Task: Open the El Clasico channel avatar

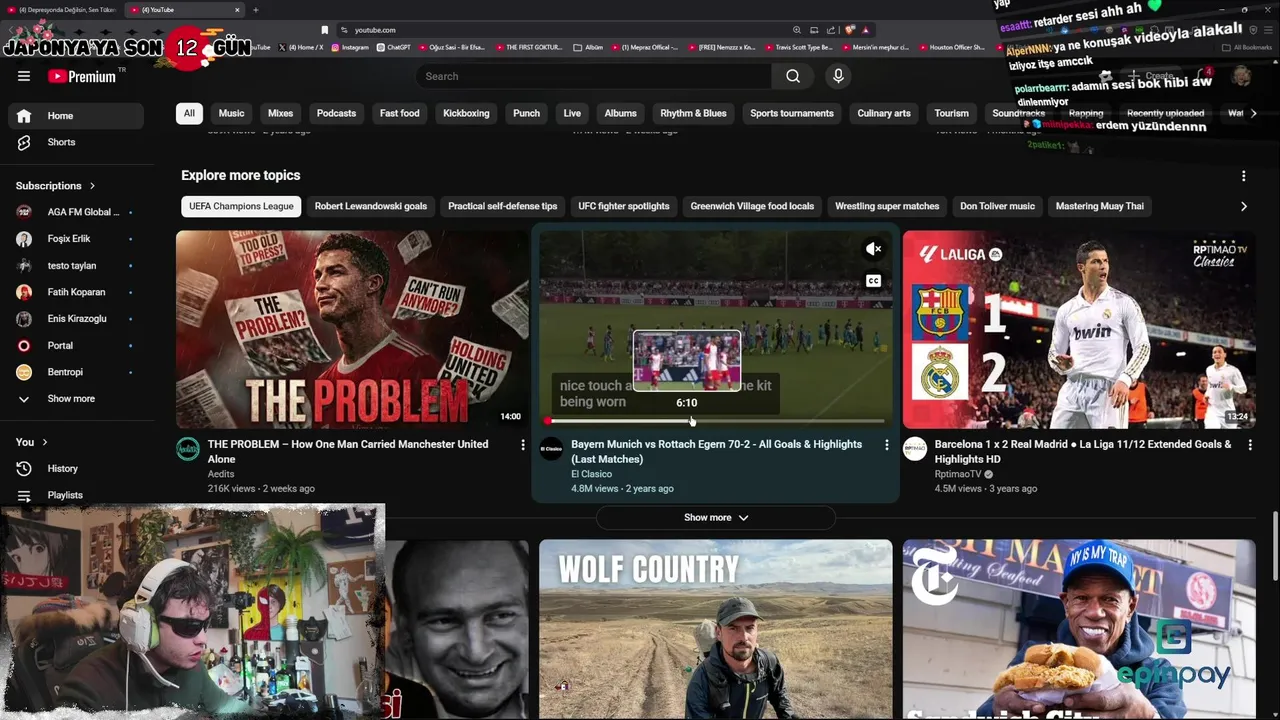Action: click(x=552, y=449)
